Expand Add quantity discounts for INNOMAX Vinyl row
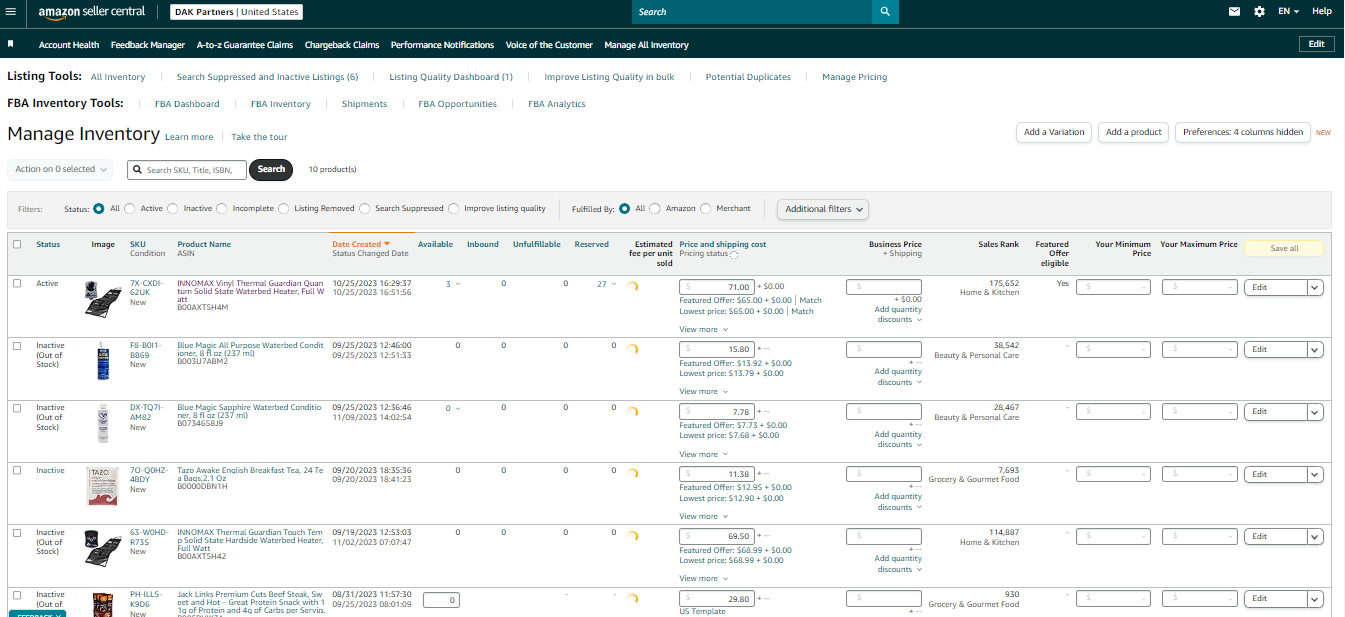This screenshot has width=1345, height=617. (x=897, y=314)
